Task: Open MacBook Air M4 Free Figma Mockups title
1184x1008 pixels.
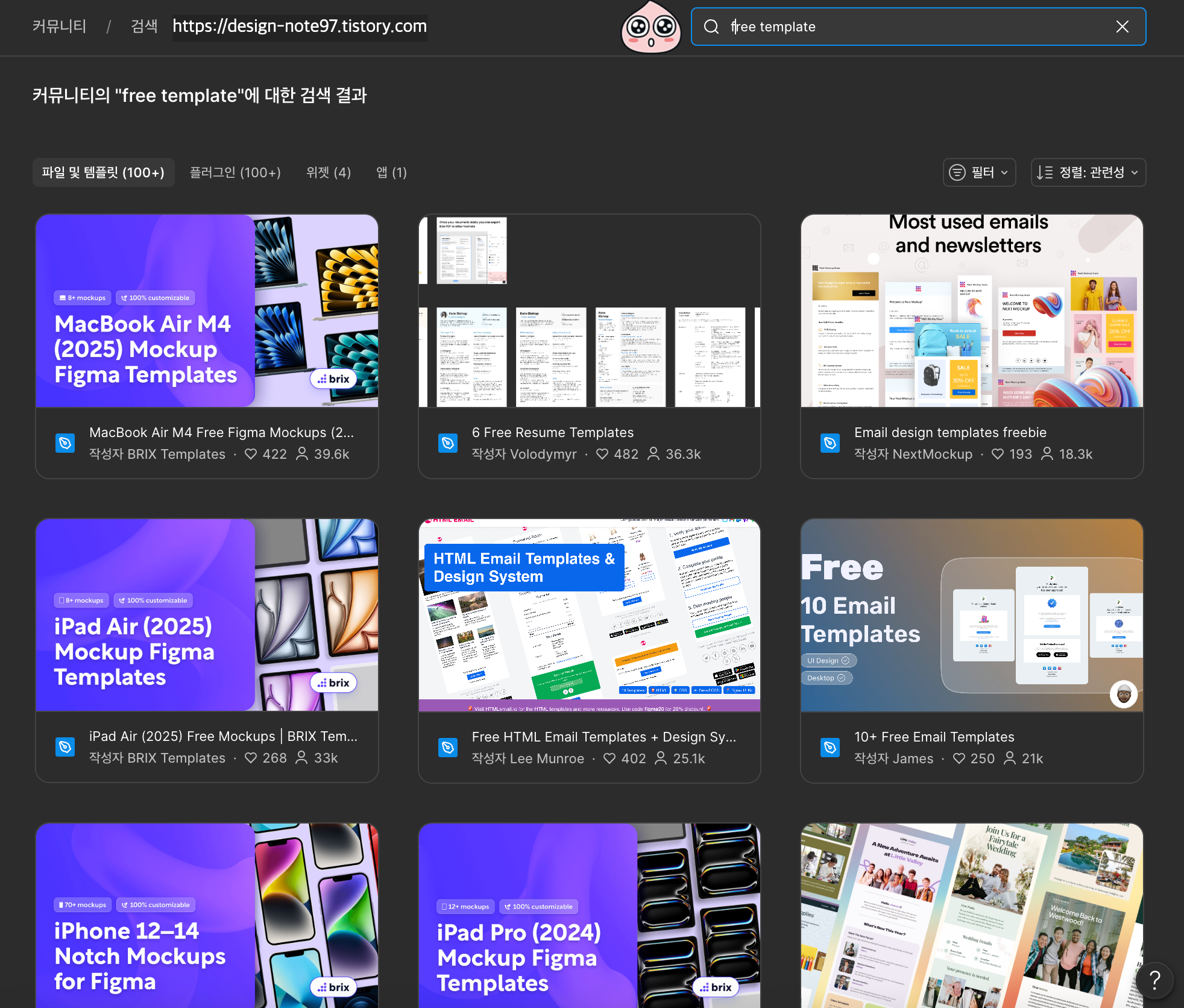Action: click(222, 432)
